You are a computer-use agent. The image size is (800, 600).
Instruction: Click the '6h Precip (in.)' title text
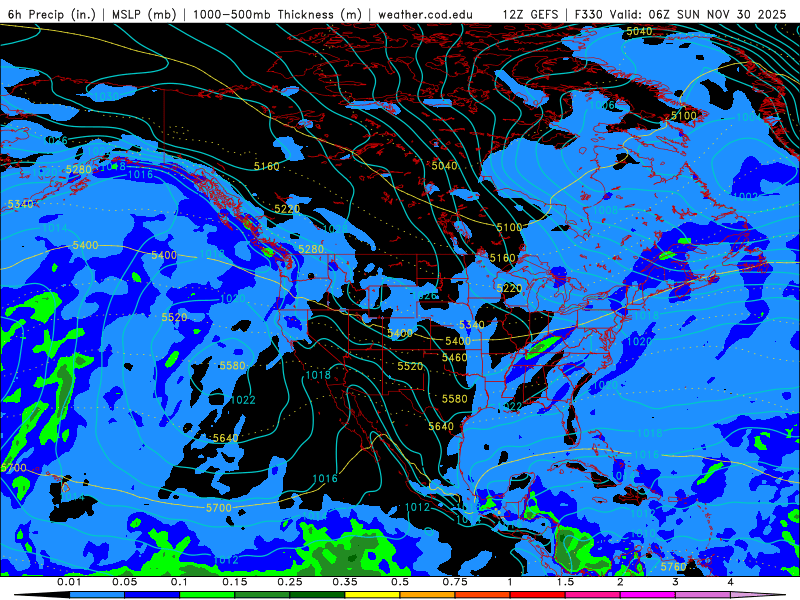tap(52, 14)
